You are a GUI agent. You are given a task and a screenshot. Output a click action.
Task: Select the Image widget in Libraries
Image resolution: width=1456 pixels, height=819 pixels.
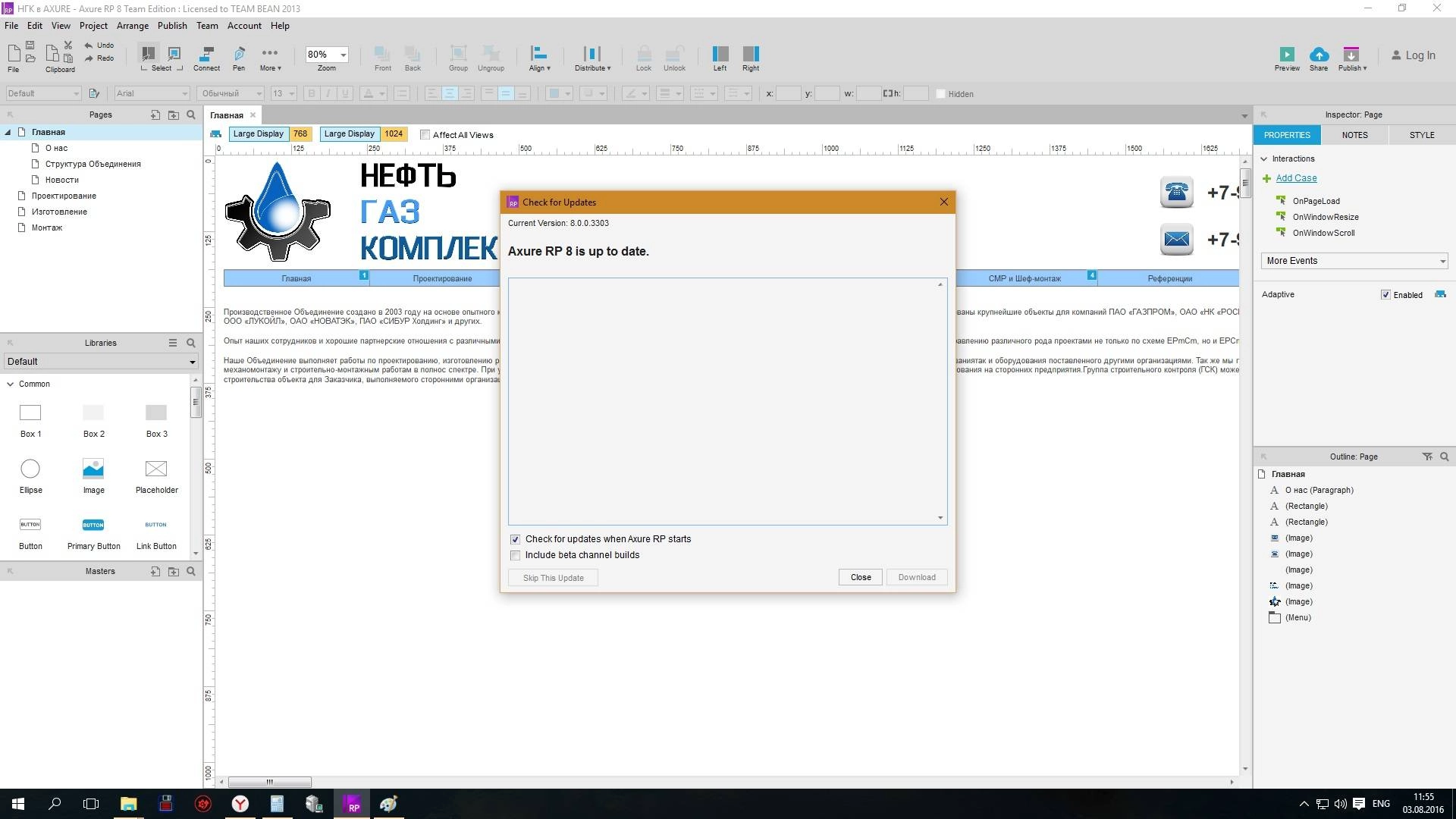(x=93, y=476)
